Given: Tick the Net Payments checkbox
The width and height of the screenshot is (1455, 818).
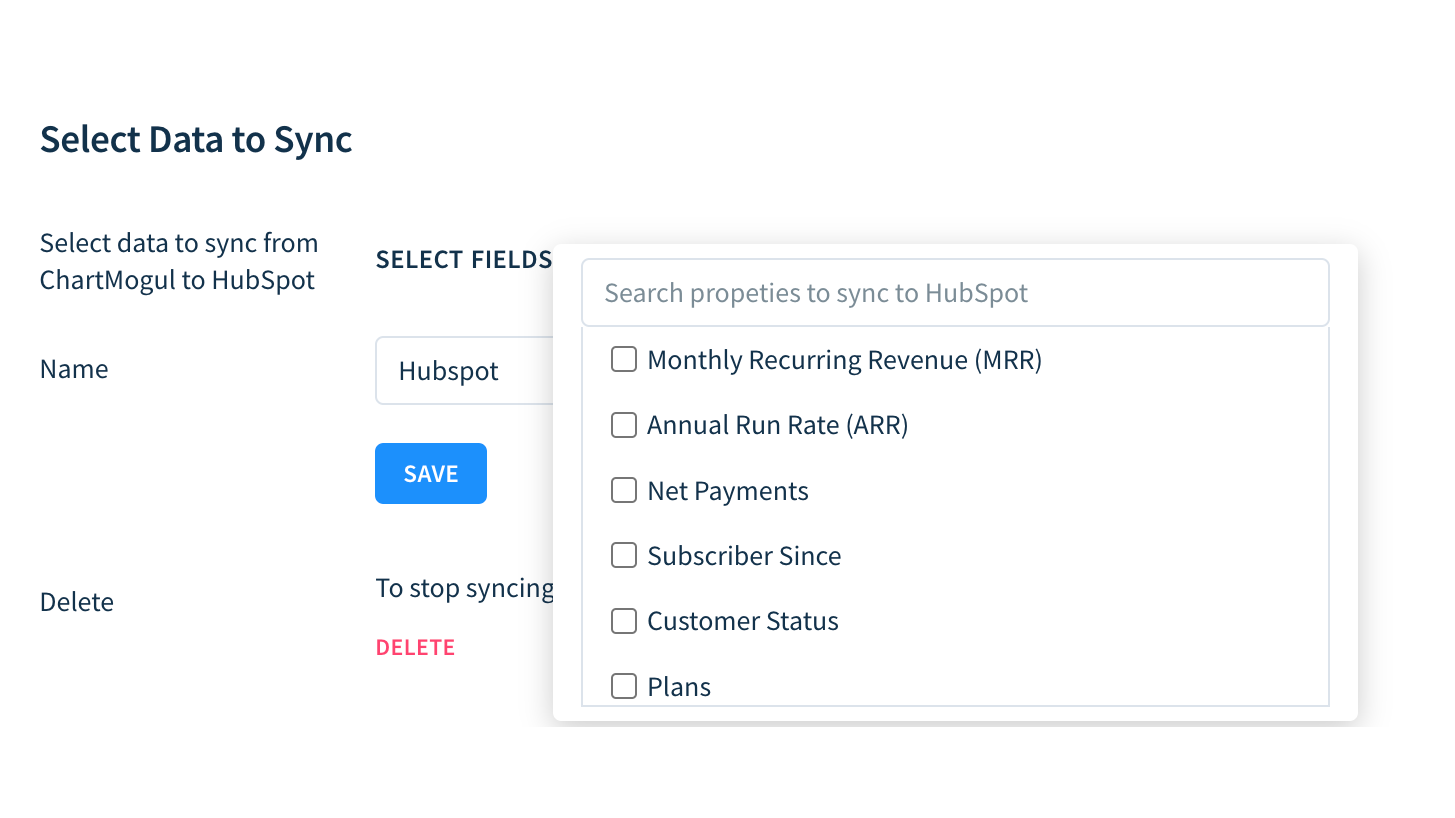Looking at the screenshot, I should [x=624, y=490].
